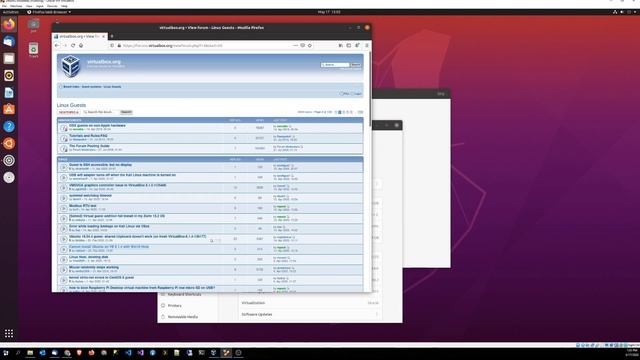The image size is (640, 360).
Task: Click Search button beside the forum search field
Action: (x=126, y=112)
